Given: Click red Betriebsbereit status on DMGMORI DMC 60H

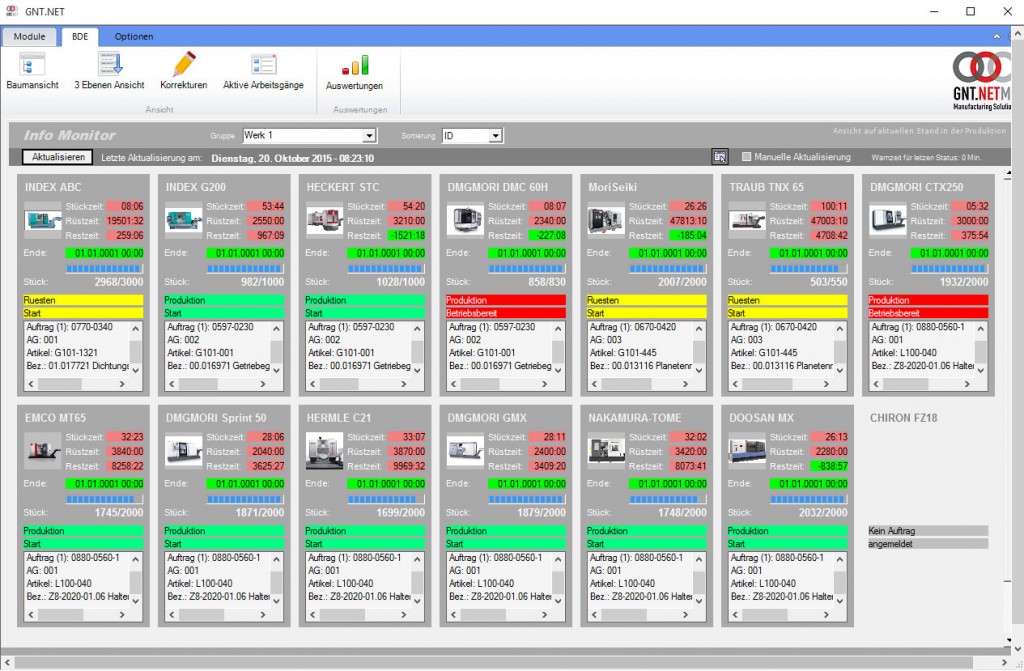Looking at the screenshot, I should pyautogui.click(x=505, y=314).
